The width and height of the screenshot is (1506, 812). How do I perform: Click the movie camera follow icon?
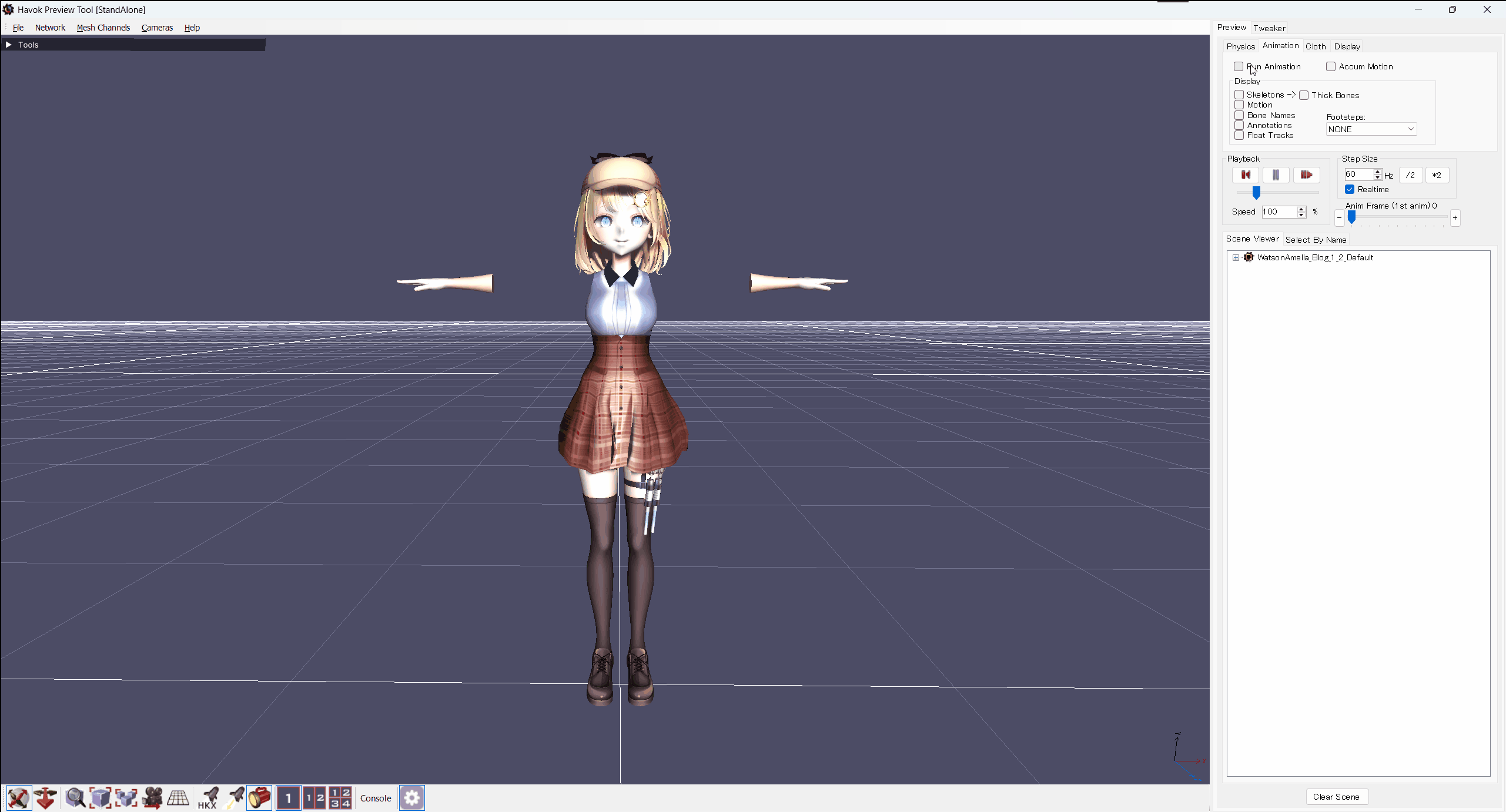coord(152,798)
